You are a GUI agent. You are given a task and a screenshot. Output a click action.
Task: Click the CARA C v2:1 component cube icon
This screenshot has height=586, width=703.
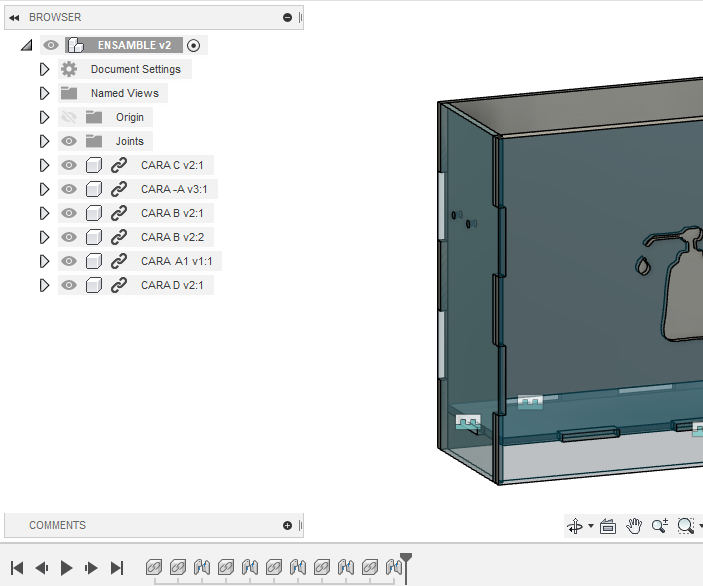coord(94,165)
